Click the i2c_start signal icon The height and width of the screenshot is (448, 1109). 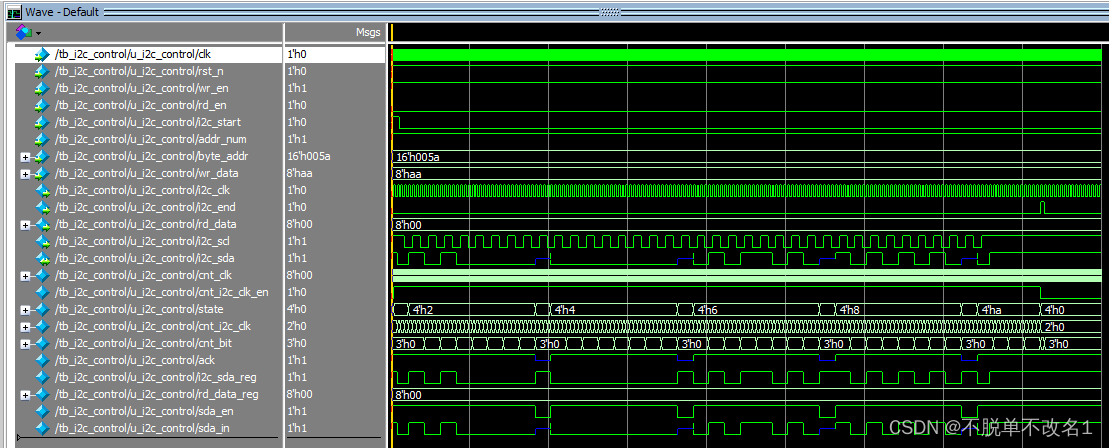point(42,122)
